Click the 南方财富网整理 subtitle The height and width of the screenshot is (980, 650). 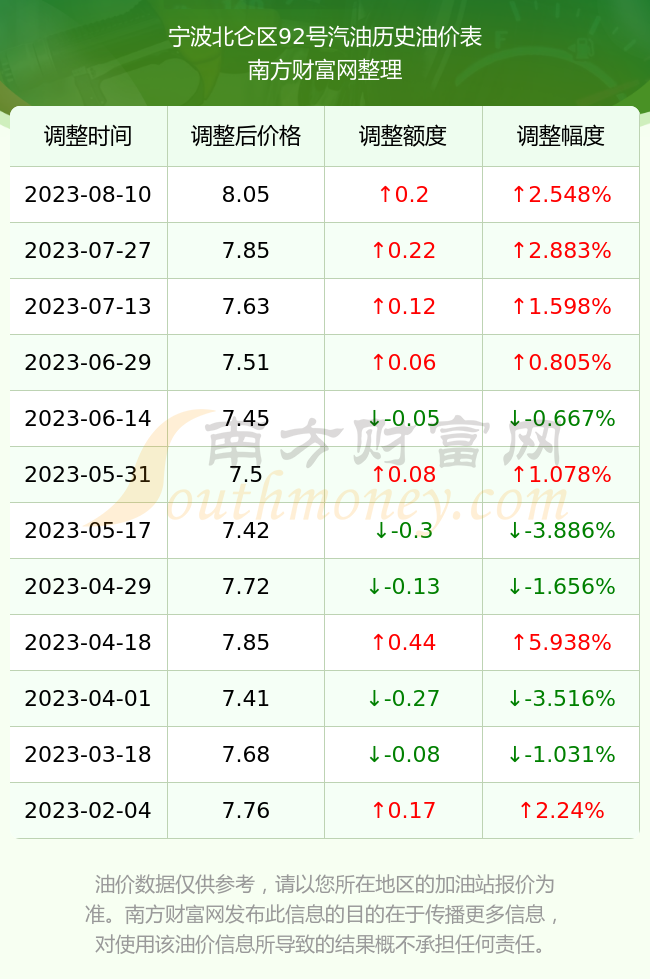tap(325, 69)
